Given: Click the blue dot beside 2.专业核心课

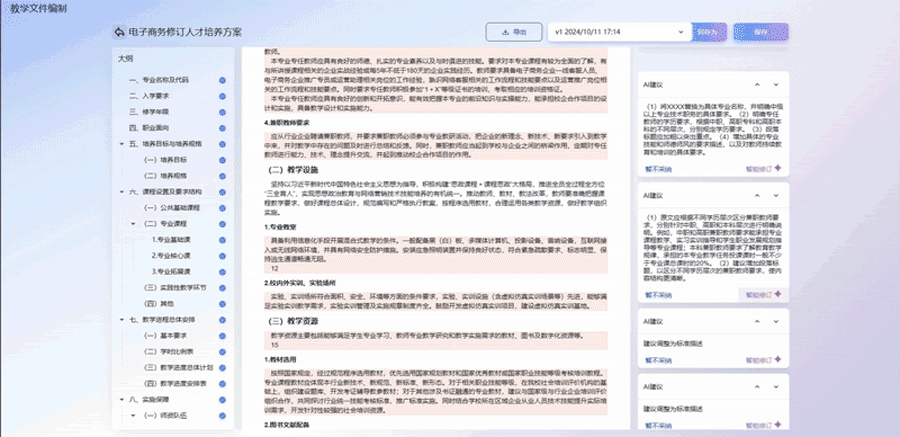Looking at the screenshot, I should (222, 256).
